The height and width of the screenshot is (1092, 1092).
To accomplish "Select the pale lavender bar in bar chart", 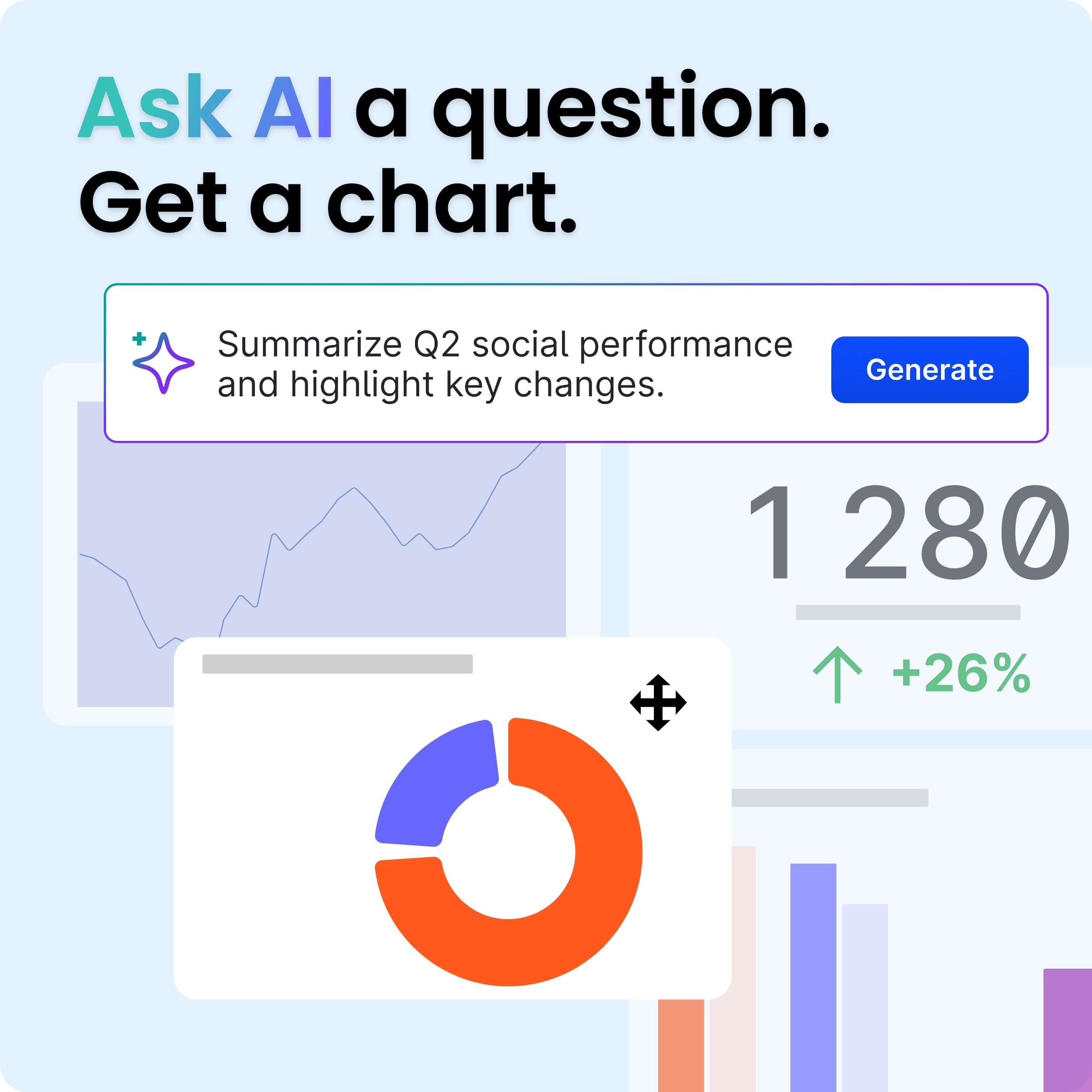I will 865,998.
